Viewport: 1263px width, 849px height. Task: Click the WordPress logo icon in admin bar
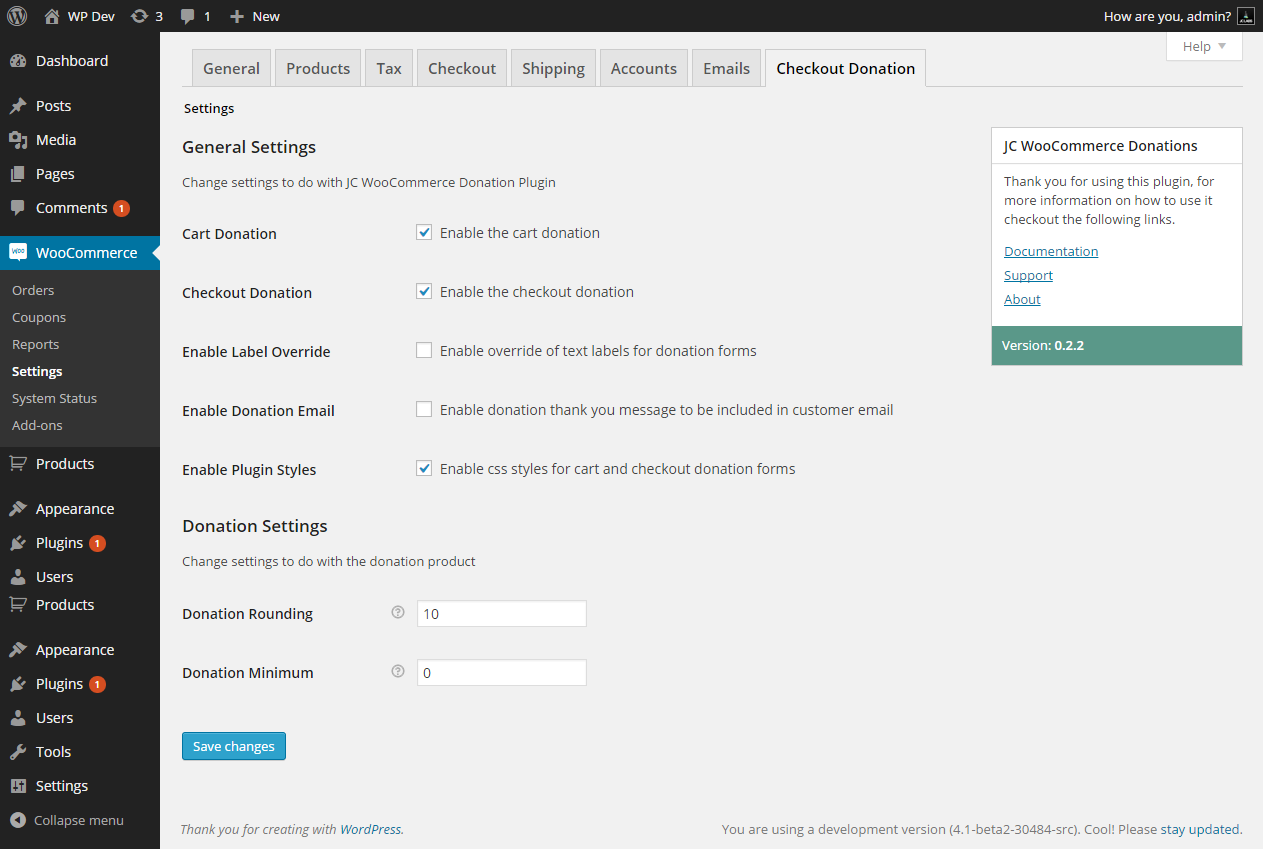tap(17, 16)
